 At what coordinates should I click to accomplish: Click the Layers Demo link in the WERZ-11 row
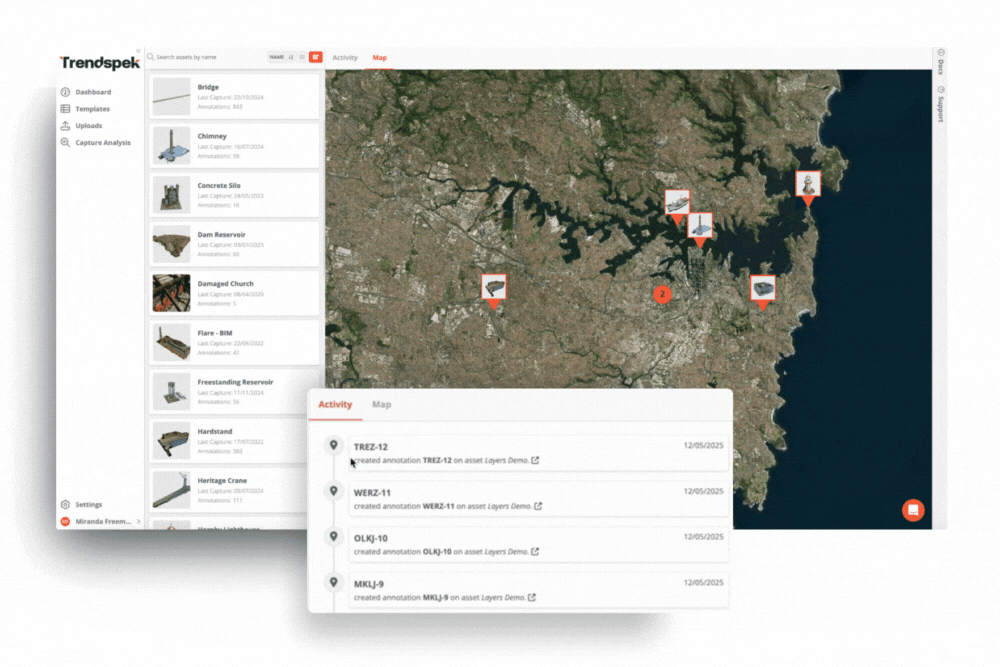(510, 506)
